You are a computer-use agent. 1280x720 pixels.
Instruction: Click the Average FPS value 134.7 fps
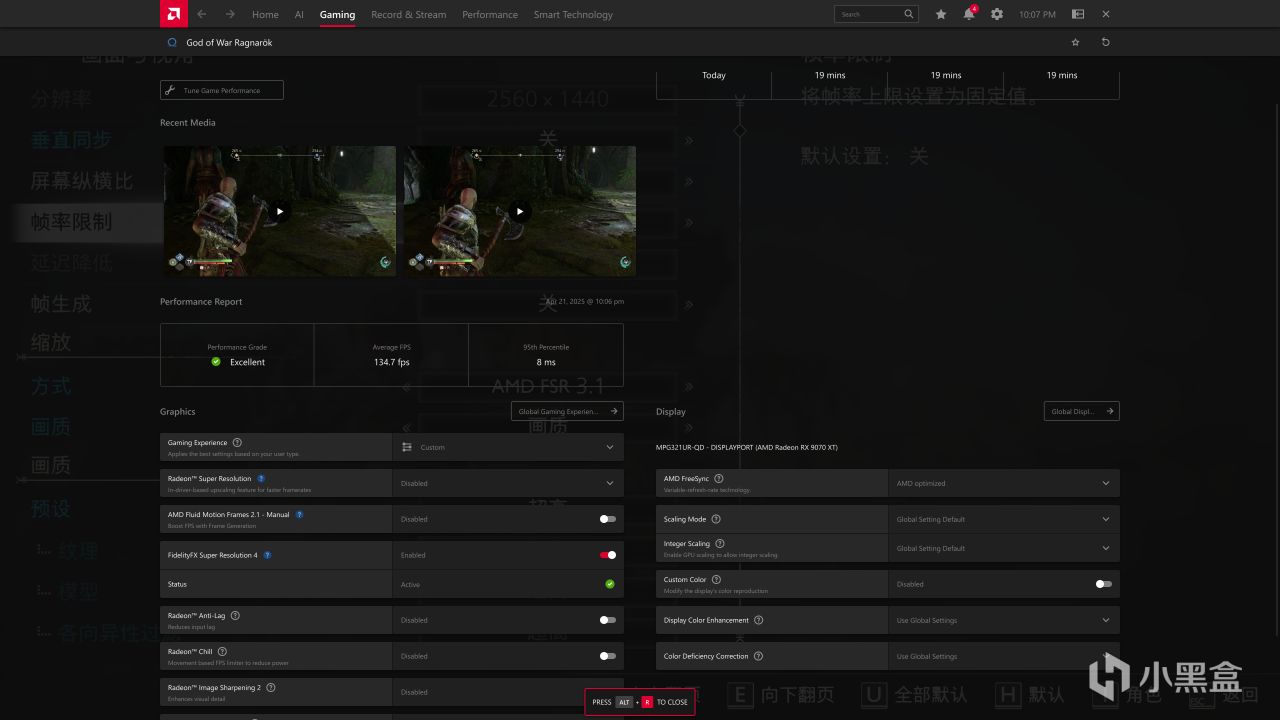391,362
